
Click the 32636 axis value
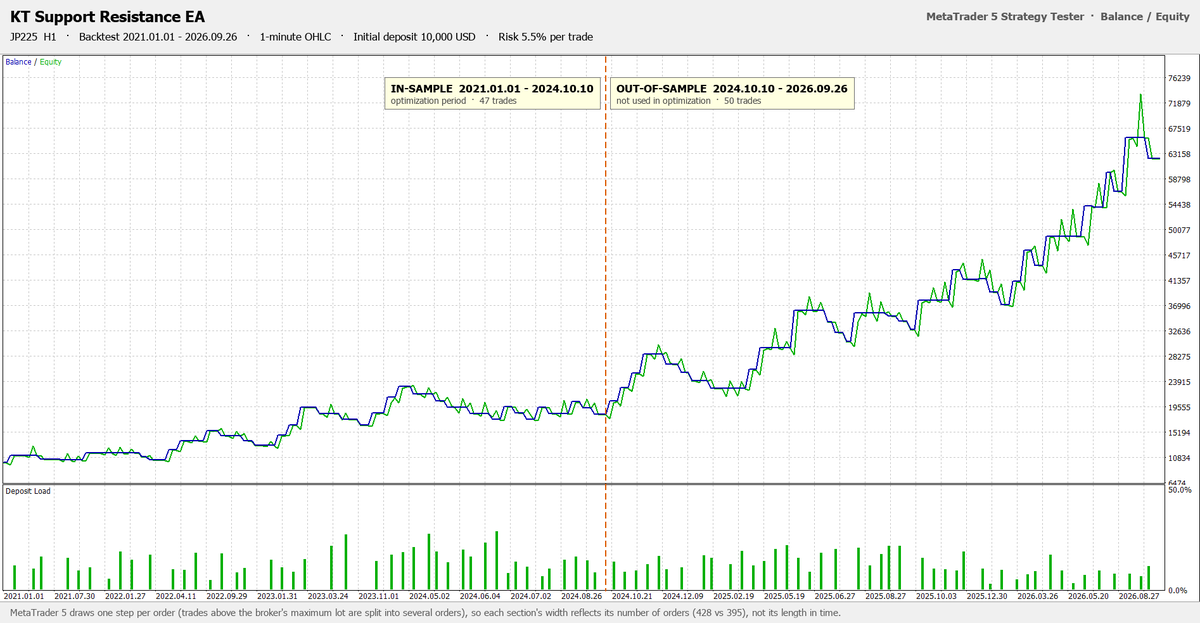click(x=1178, y=332)
